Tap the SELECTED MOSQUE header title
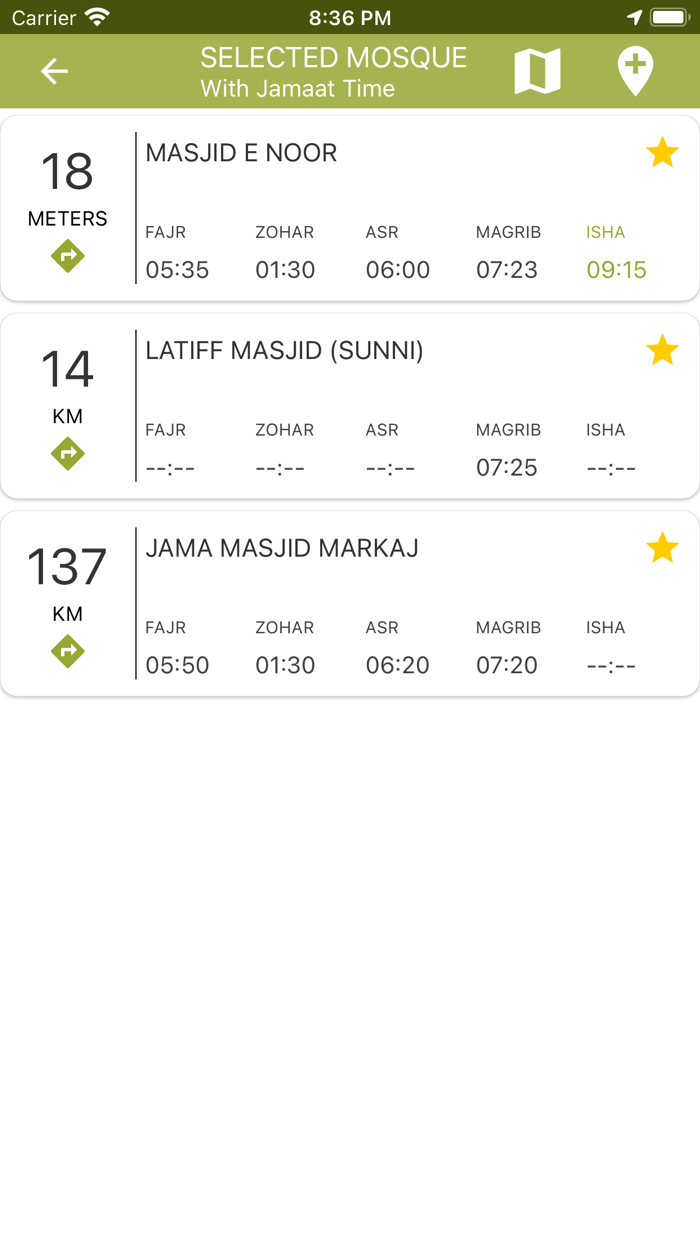This screenshot has height=1244, width=700. (333, 58)
